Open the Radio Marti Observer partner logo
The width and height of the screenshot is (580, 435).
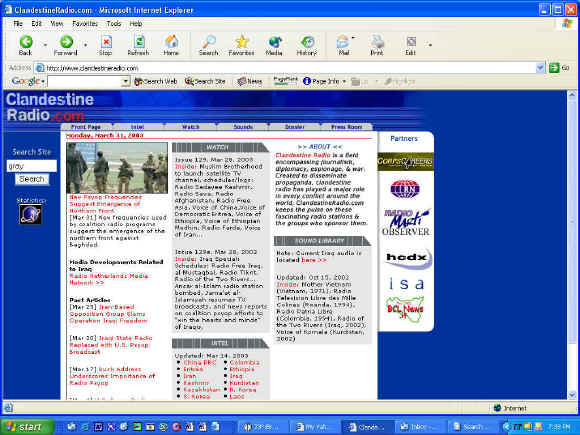tap(406, 222)
